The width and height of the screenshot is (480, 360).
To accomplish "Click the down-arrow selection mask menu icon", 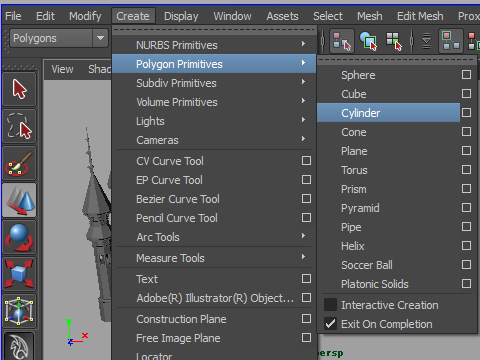I will click(x=426, y=41).
